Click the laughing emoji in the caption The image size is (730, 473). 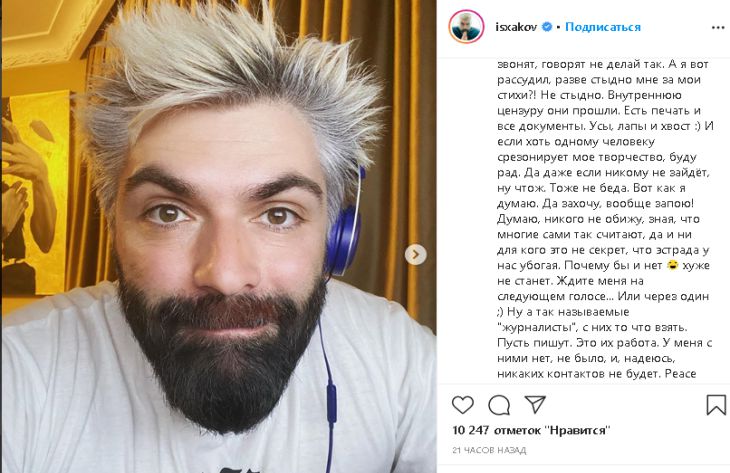tap(672, 265)
